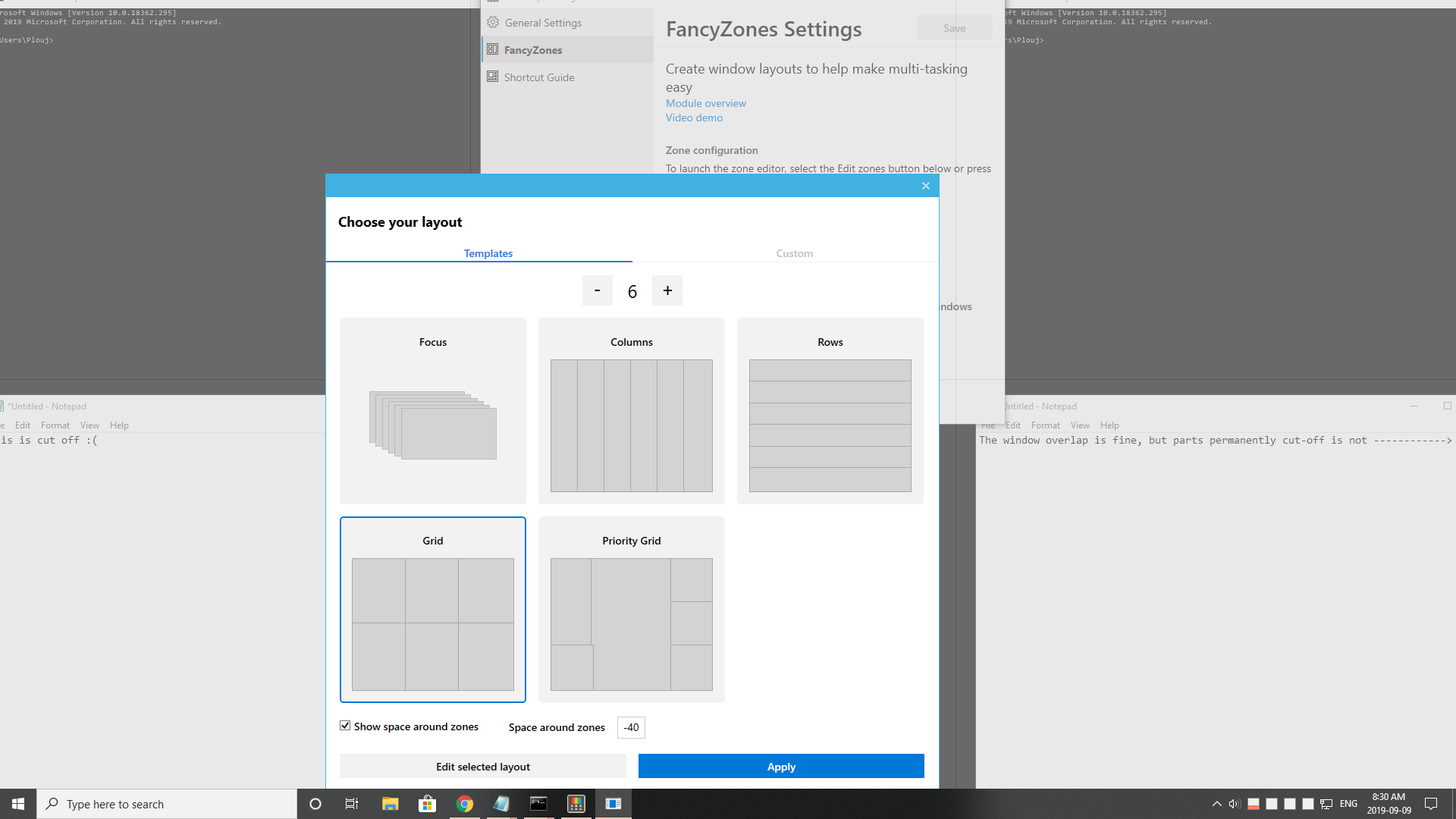This screenshot has height=819, width=1456.
Task: Open File Explorer from the taskbar
Action: tap(390, 803)
